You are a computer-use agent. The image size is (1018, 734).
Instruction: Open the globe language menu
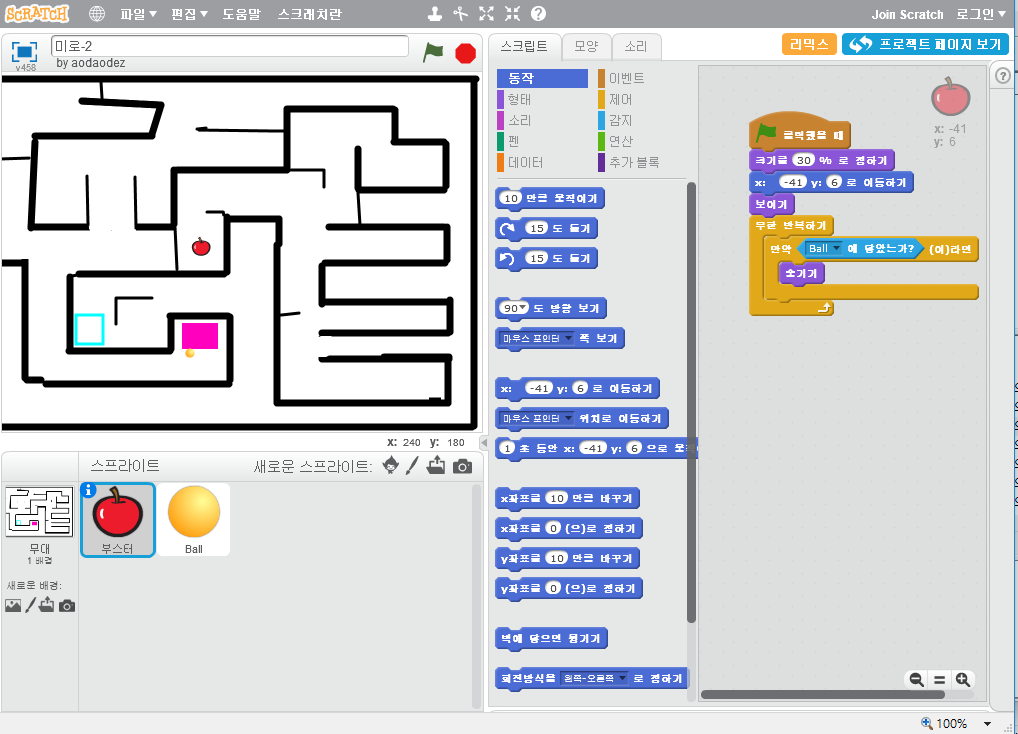click(97, 14)
